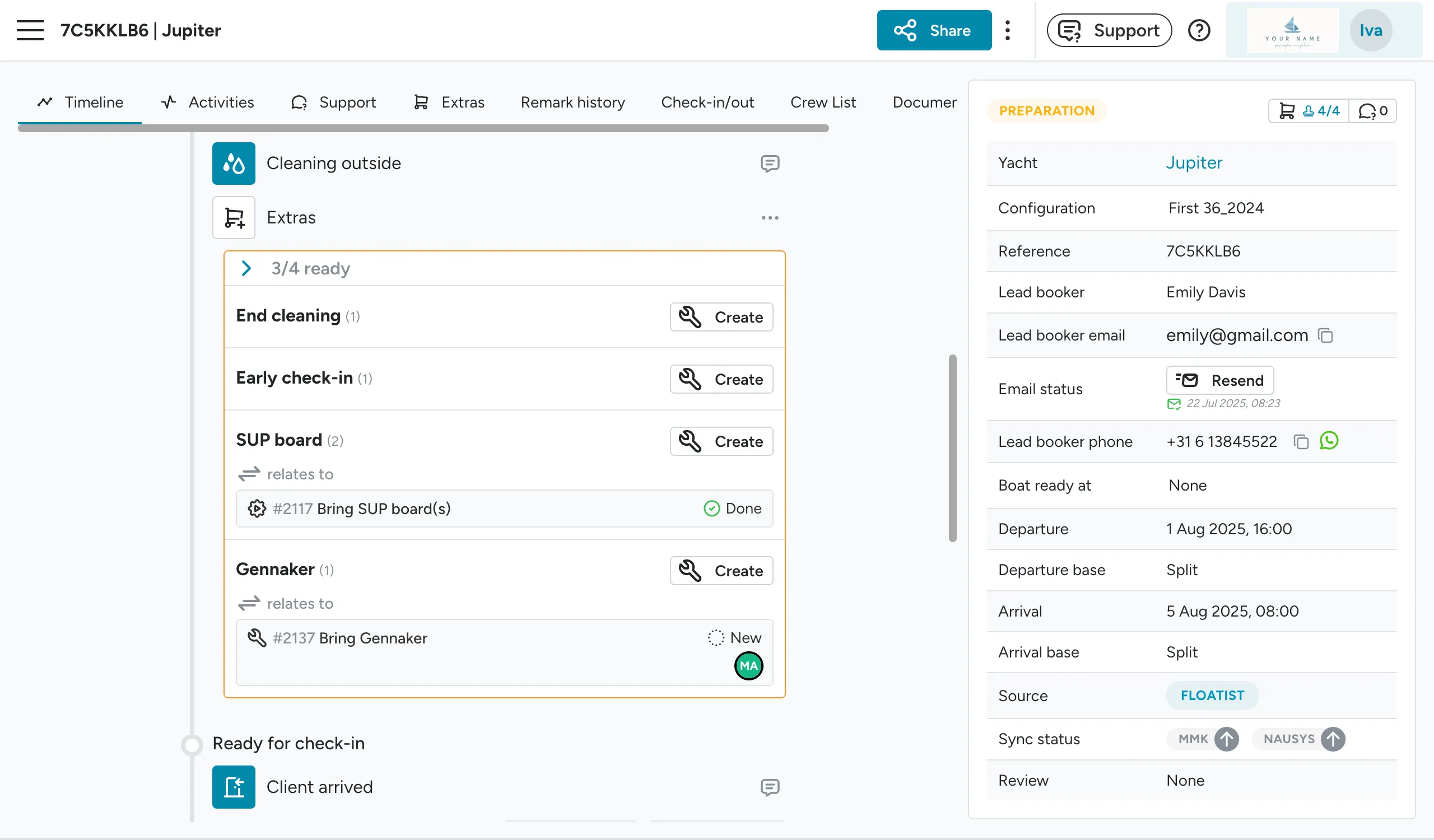The width and height of the screenshot is (1434, 840).
Task: Open WhatsApp chat for lead booker
Action: 1329,441
